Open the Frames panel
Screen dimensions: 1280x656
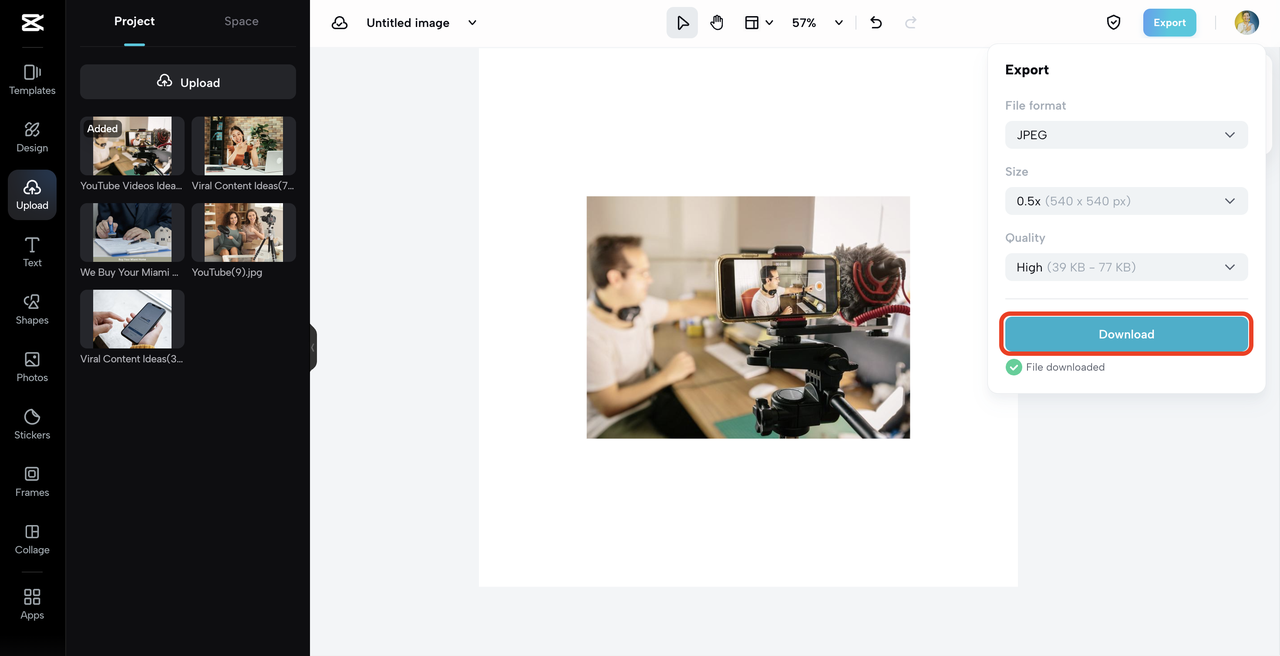(x=32, y=481)
